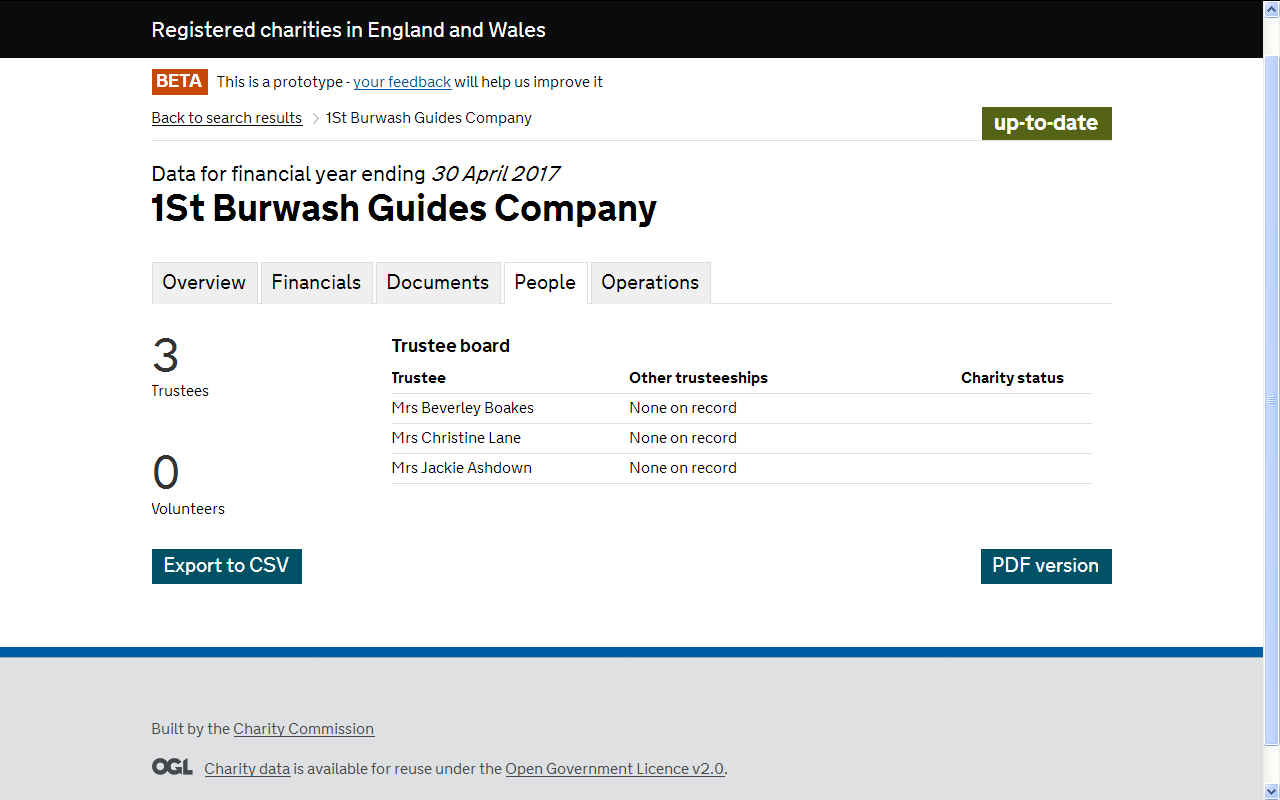Open the Overview tab
Screen dimensions: 1280x800
point(204,283)
